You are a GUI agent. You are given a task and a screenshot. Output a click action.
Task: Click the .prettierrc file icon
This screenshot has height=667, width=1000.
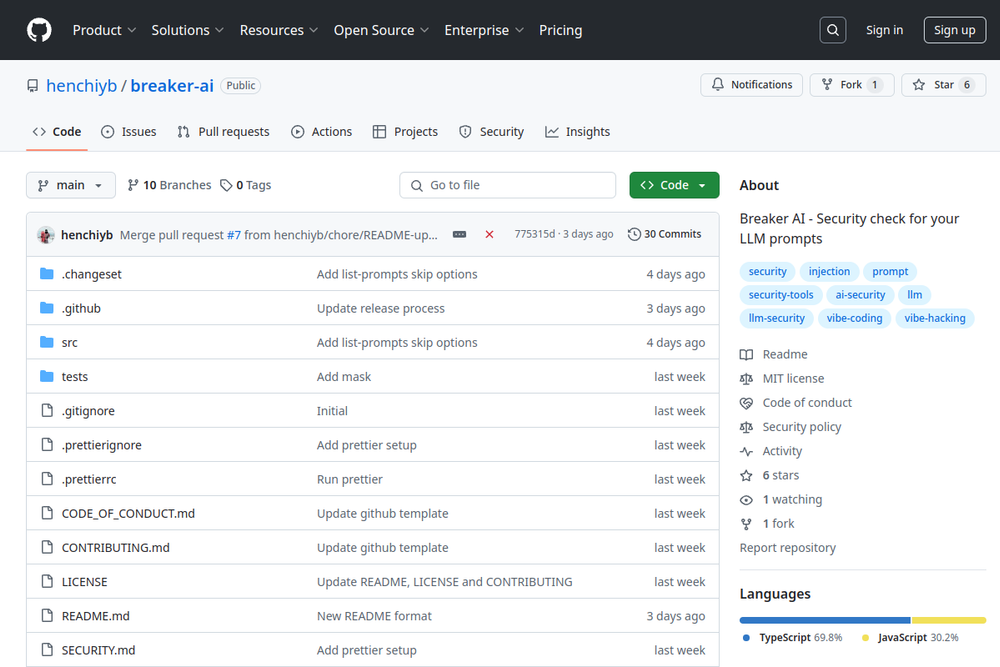point(47,479)
